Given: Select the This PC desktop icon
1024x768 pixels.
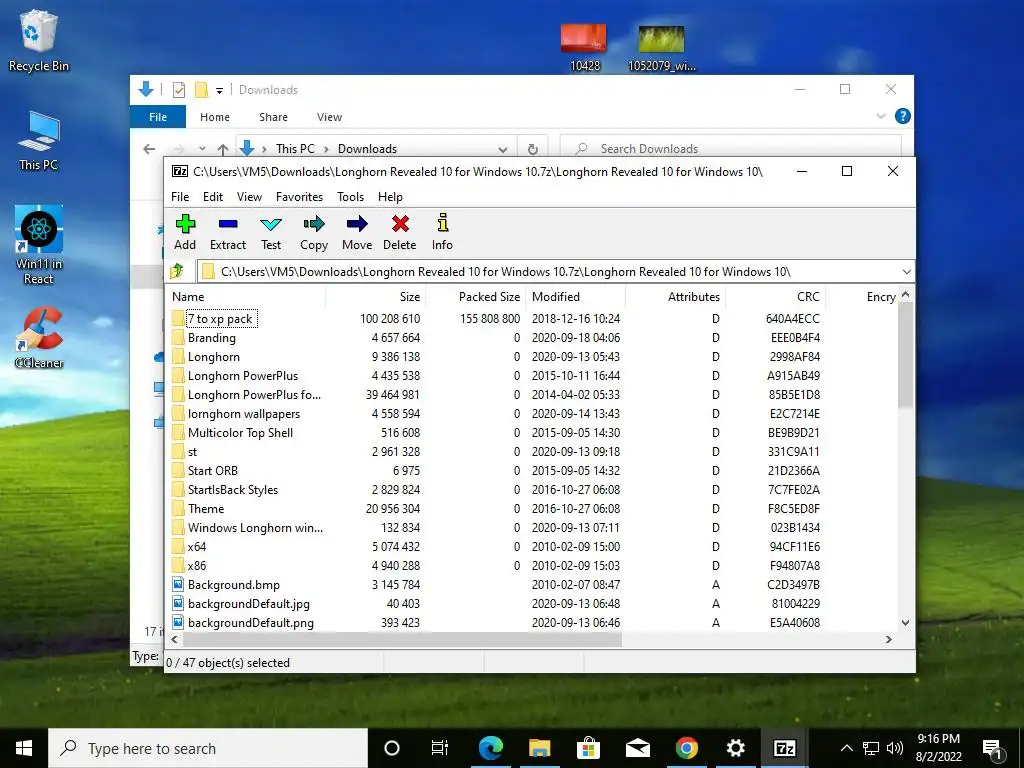Looking at the screenshot, I should (x=39, y=142).
